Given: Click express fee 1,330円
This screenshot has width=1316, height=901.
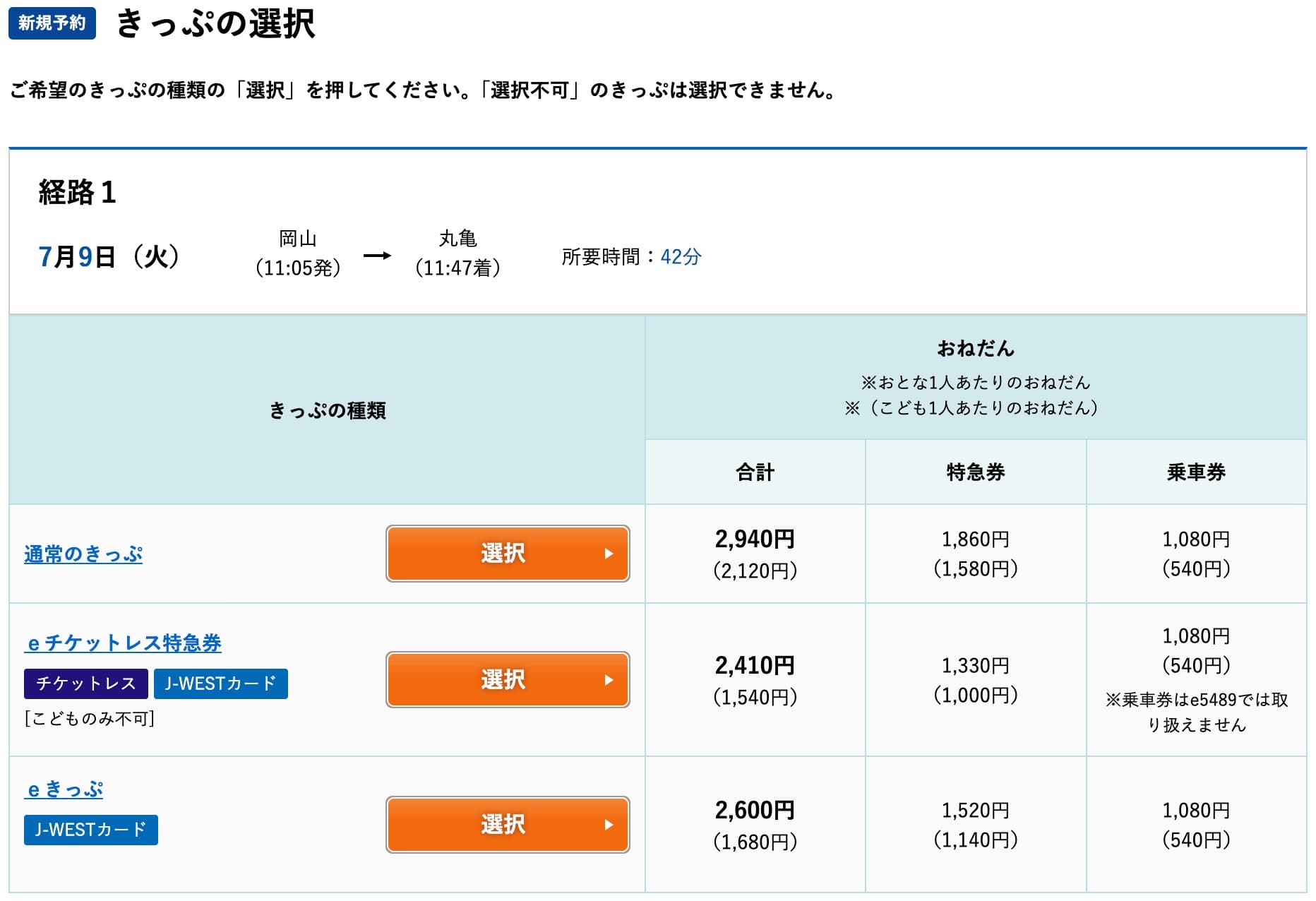Looking at the screenshot, I should (976, 665).
